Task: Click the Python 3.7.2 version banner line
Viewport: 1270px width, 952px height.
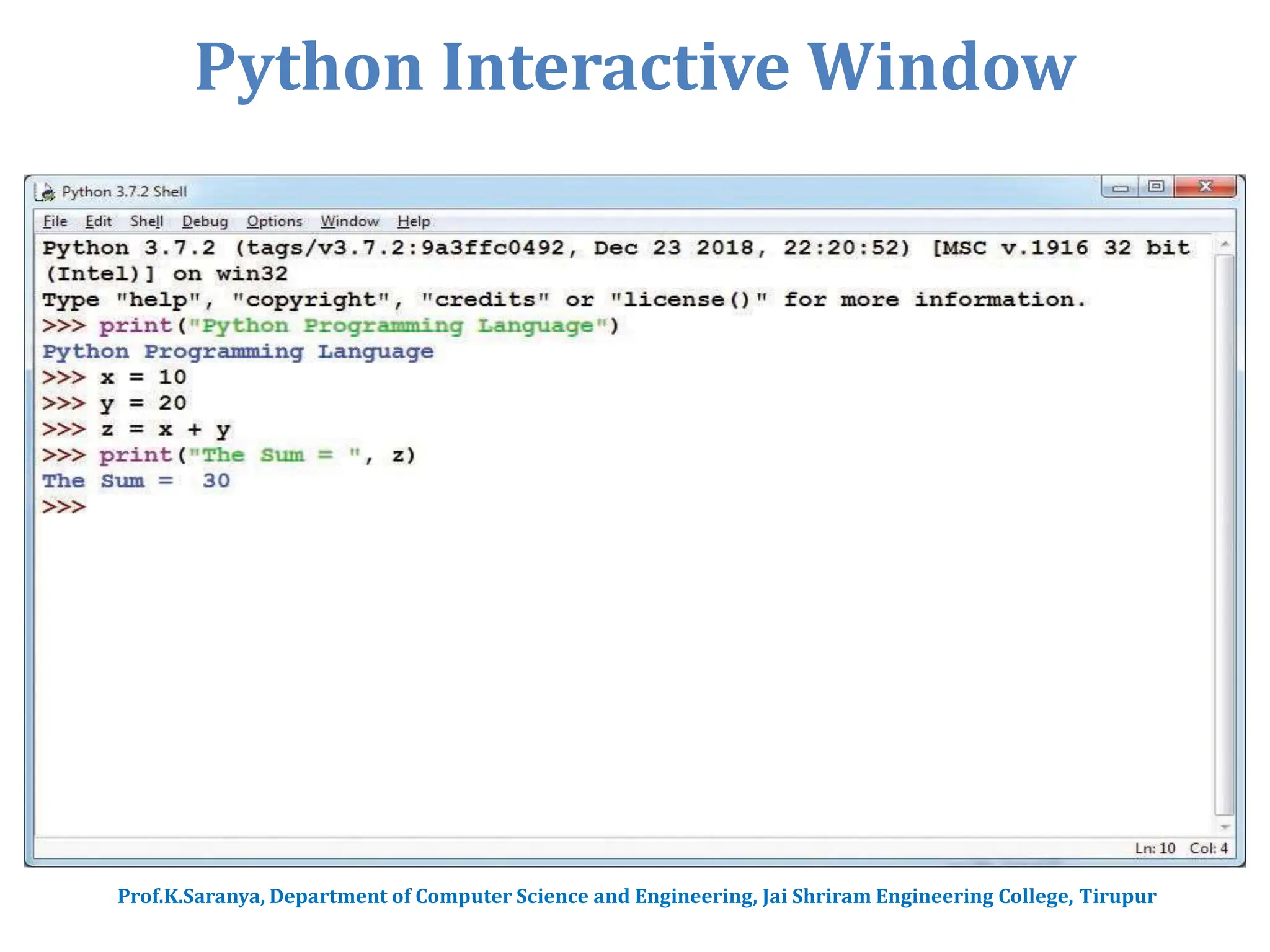Action: [x=616, y=248]
